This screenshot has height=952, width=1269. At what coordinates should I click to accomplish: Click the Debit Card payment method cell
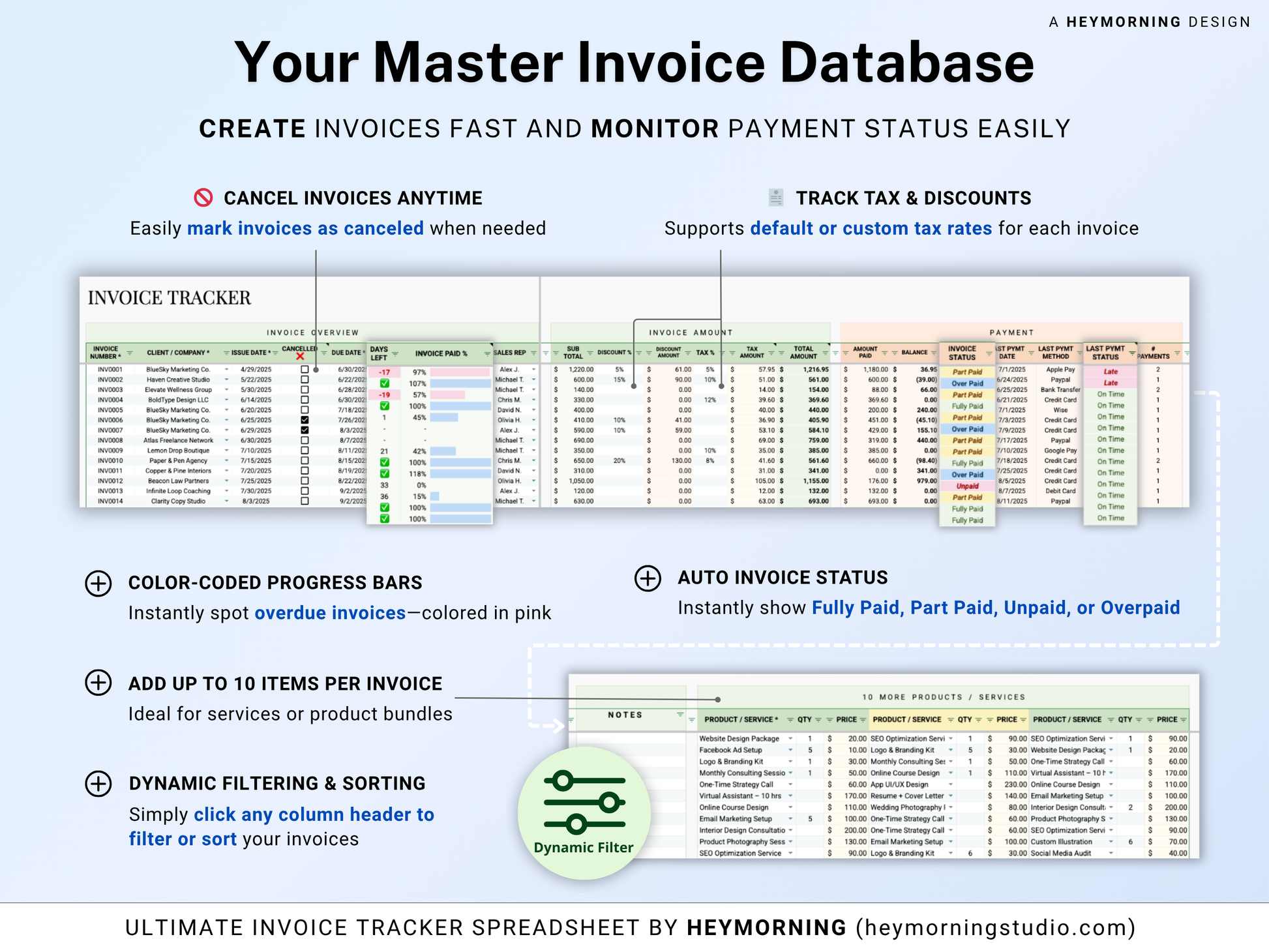[1060, 491]
